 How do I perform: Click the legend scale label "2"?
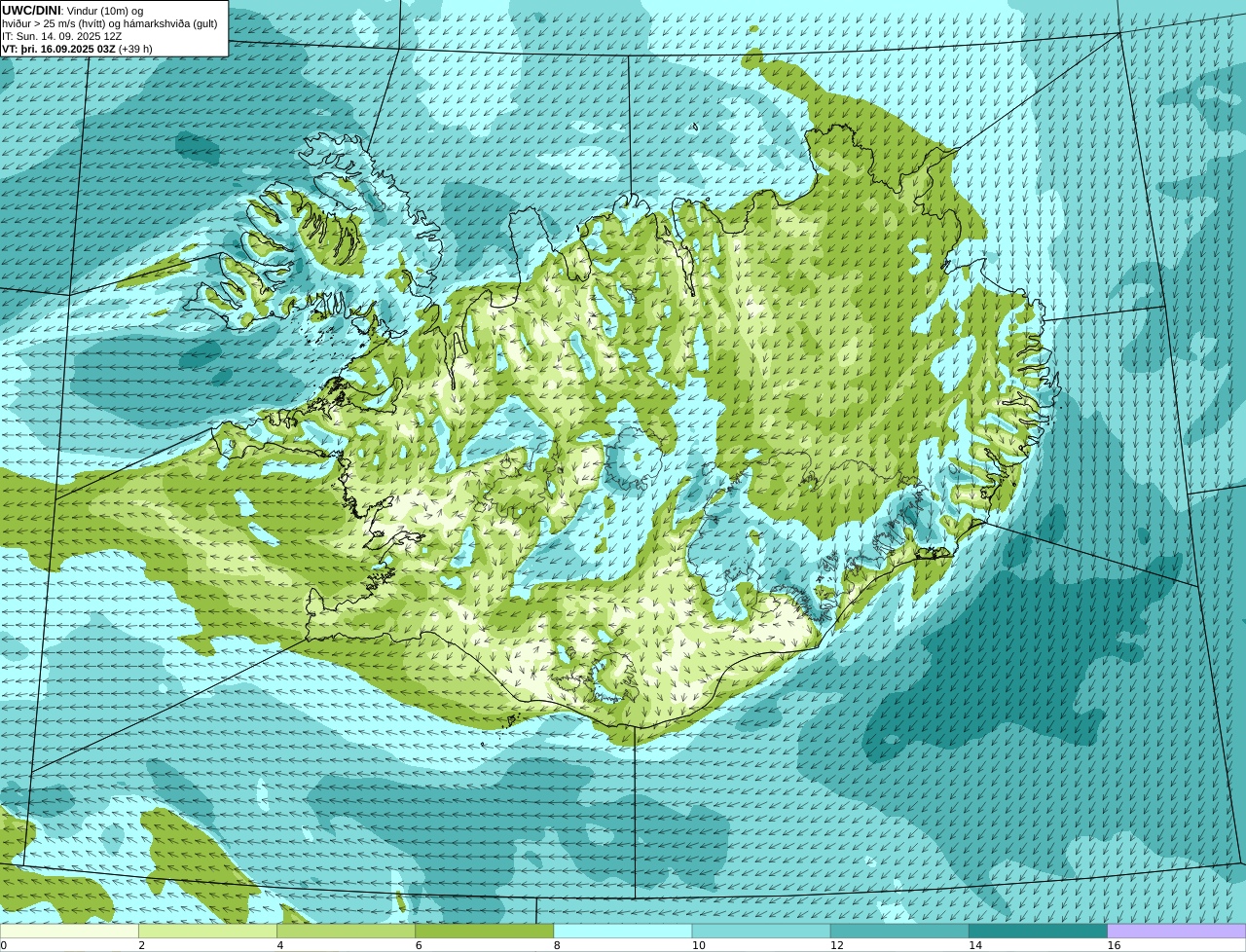(141, 945)
